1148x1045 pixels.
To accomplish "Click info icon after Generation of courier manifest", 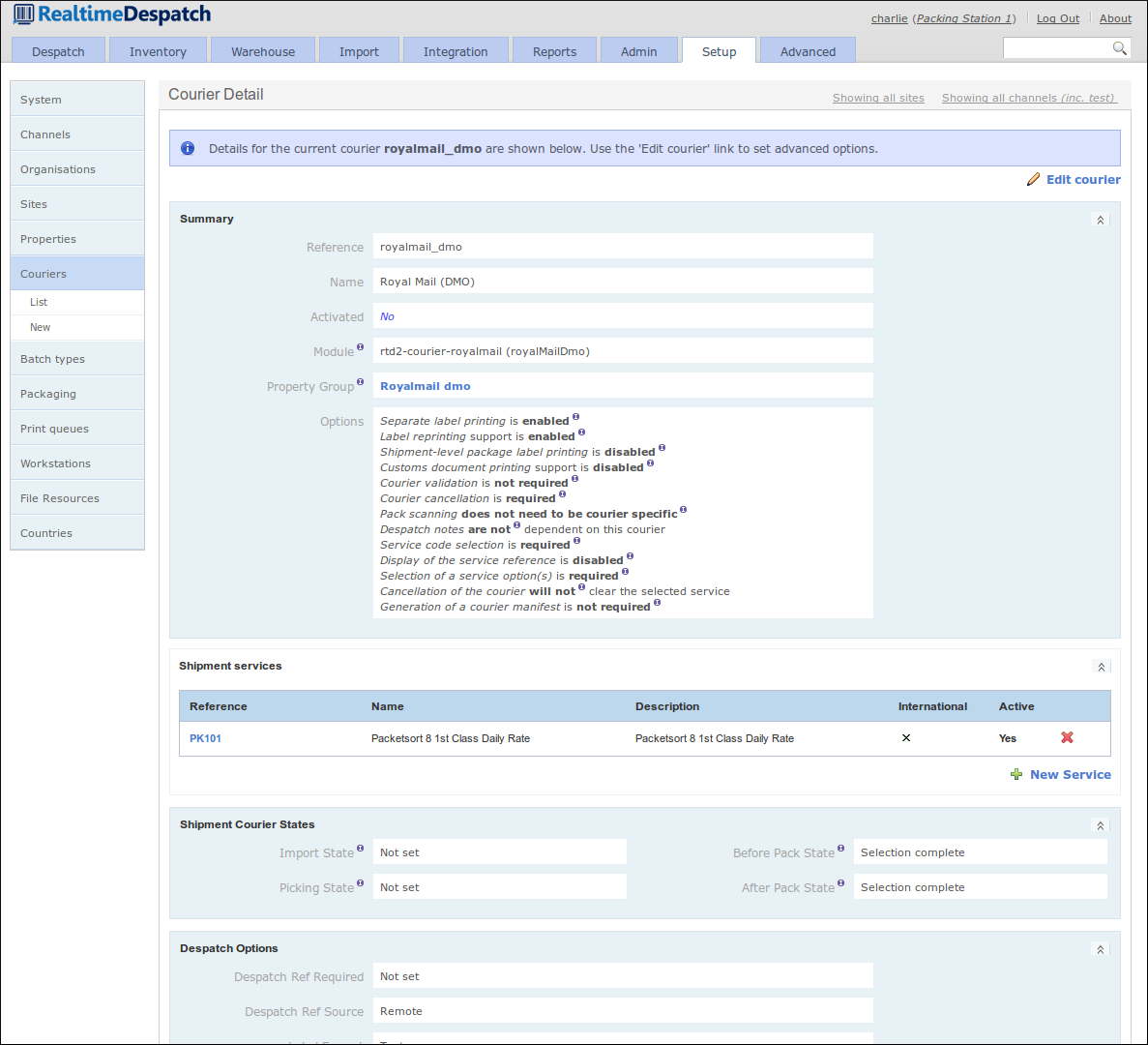I will (658, 603).
